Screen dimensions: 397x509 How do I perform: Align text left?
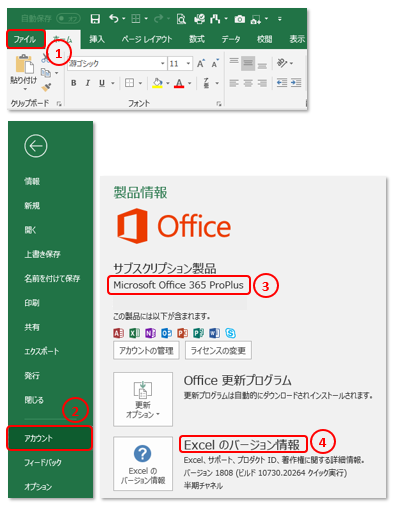[x=234, y=83]
